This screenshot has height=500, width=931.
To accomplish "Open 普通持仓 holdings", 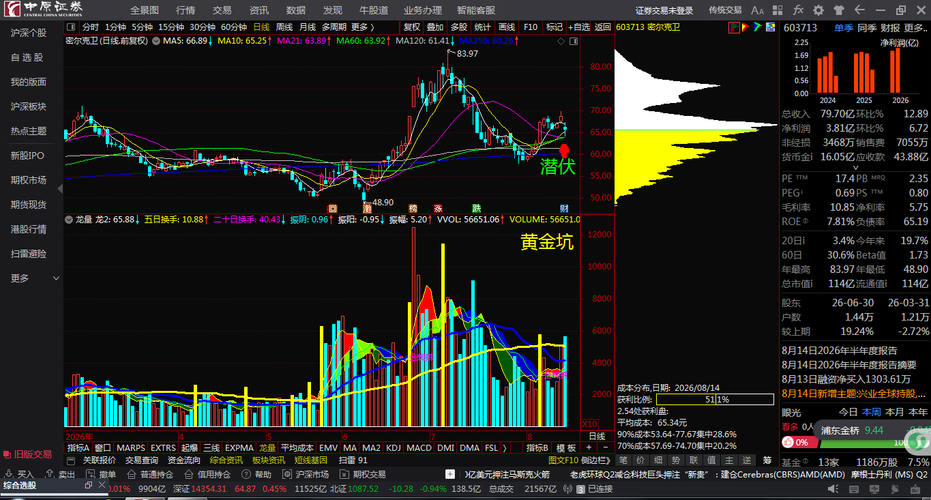I will [151, 474].
